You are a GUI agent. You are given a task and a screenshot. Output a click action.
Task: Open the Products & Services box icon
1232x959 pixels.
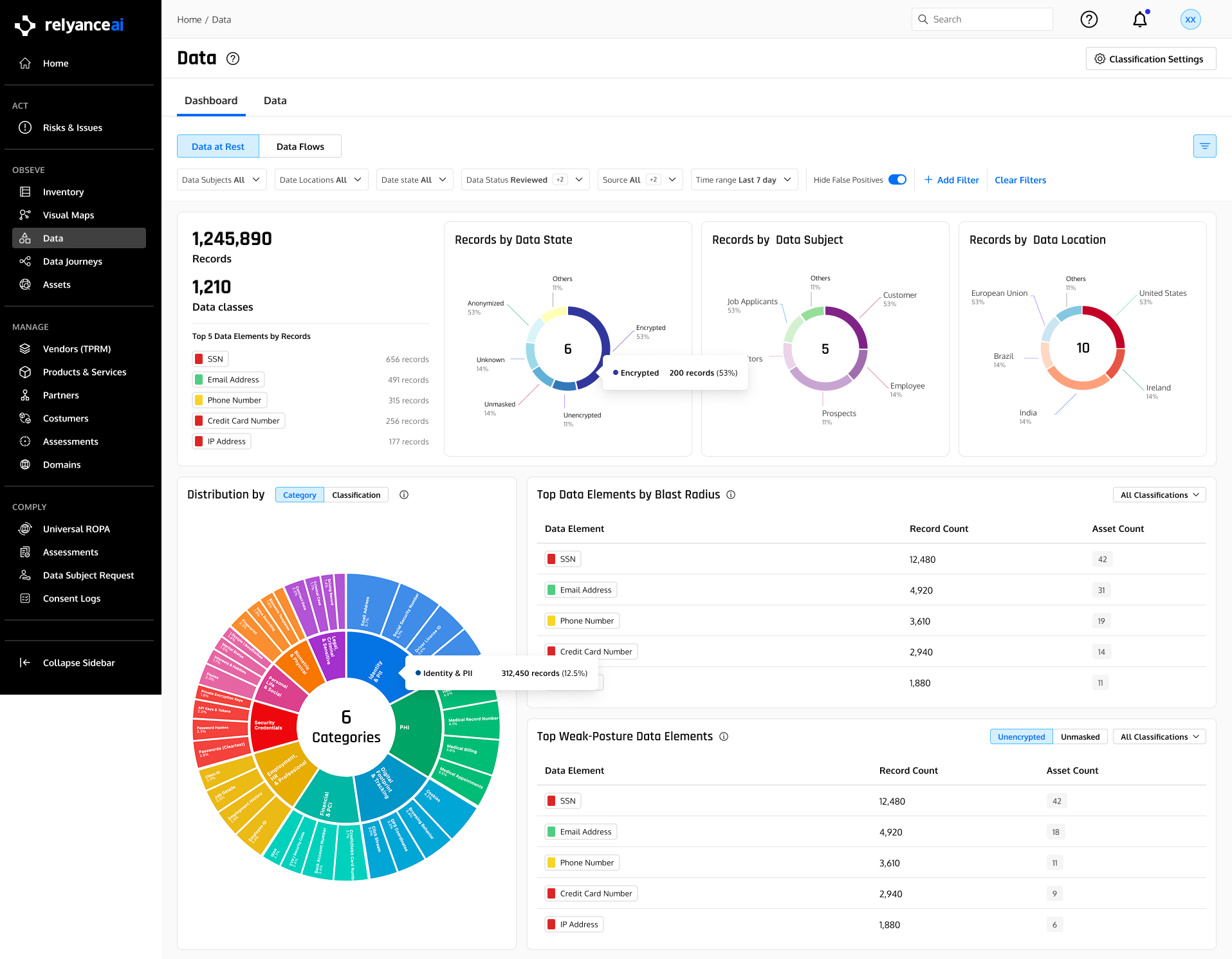tap(25, 372)
